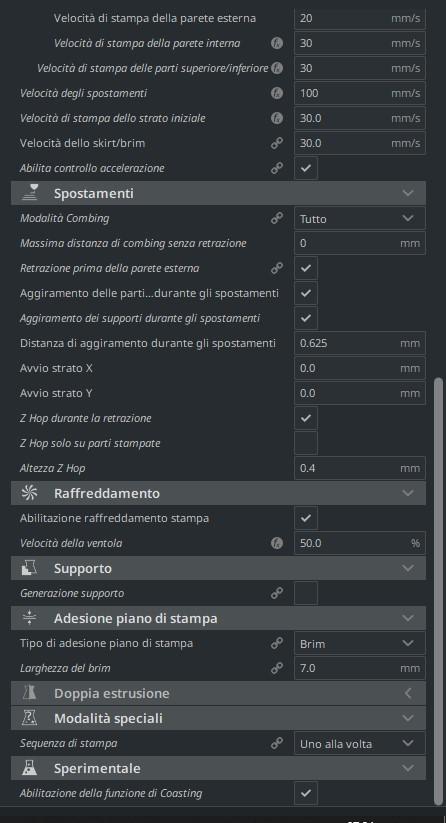Click the Adesione piano di stampa icon
This screenshot has width=446, height=823.
(29, 618)
